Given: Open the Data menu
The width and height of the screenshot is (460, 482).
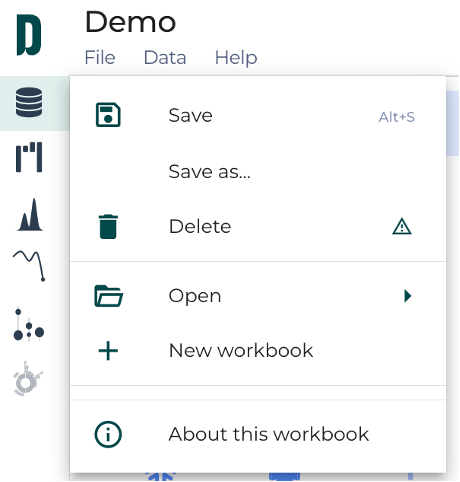Looking at the screenshot, I should (x=165, y=57).
